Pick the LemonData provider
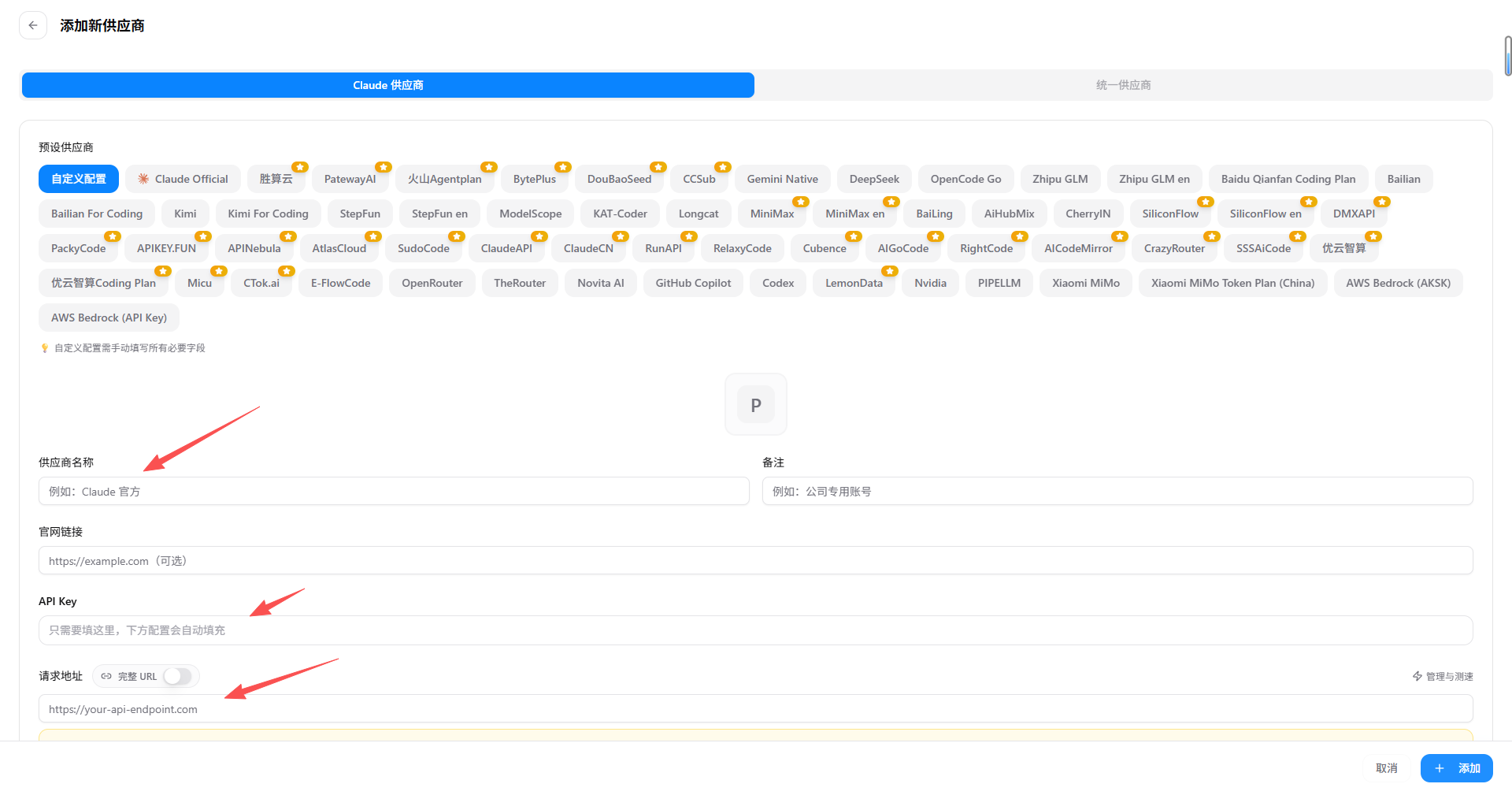The width and height of the screenshot is (1512, 795). (x=854, y=283)
